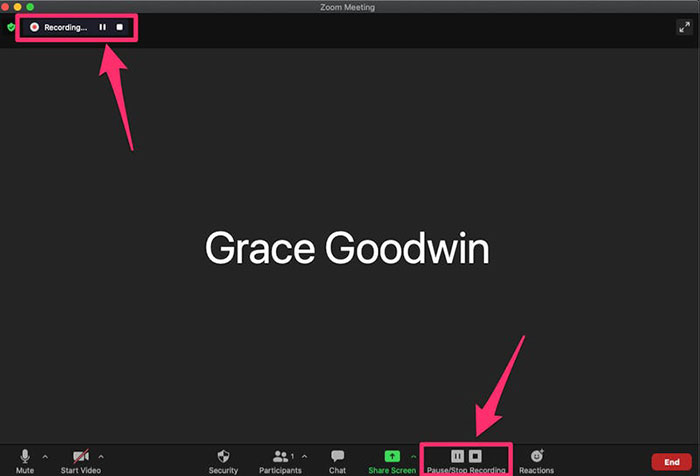
Task: Click the red End button
Action: pos(672,462)
